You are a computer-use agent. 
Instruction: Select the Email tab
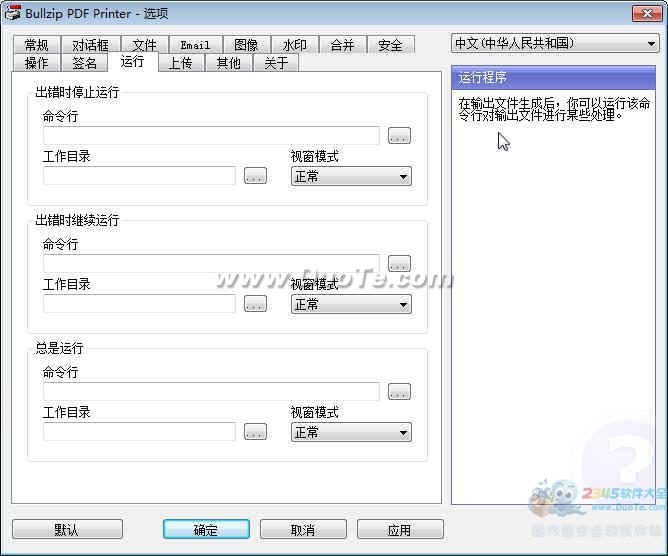(x=195, y=45)
